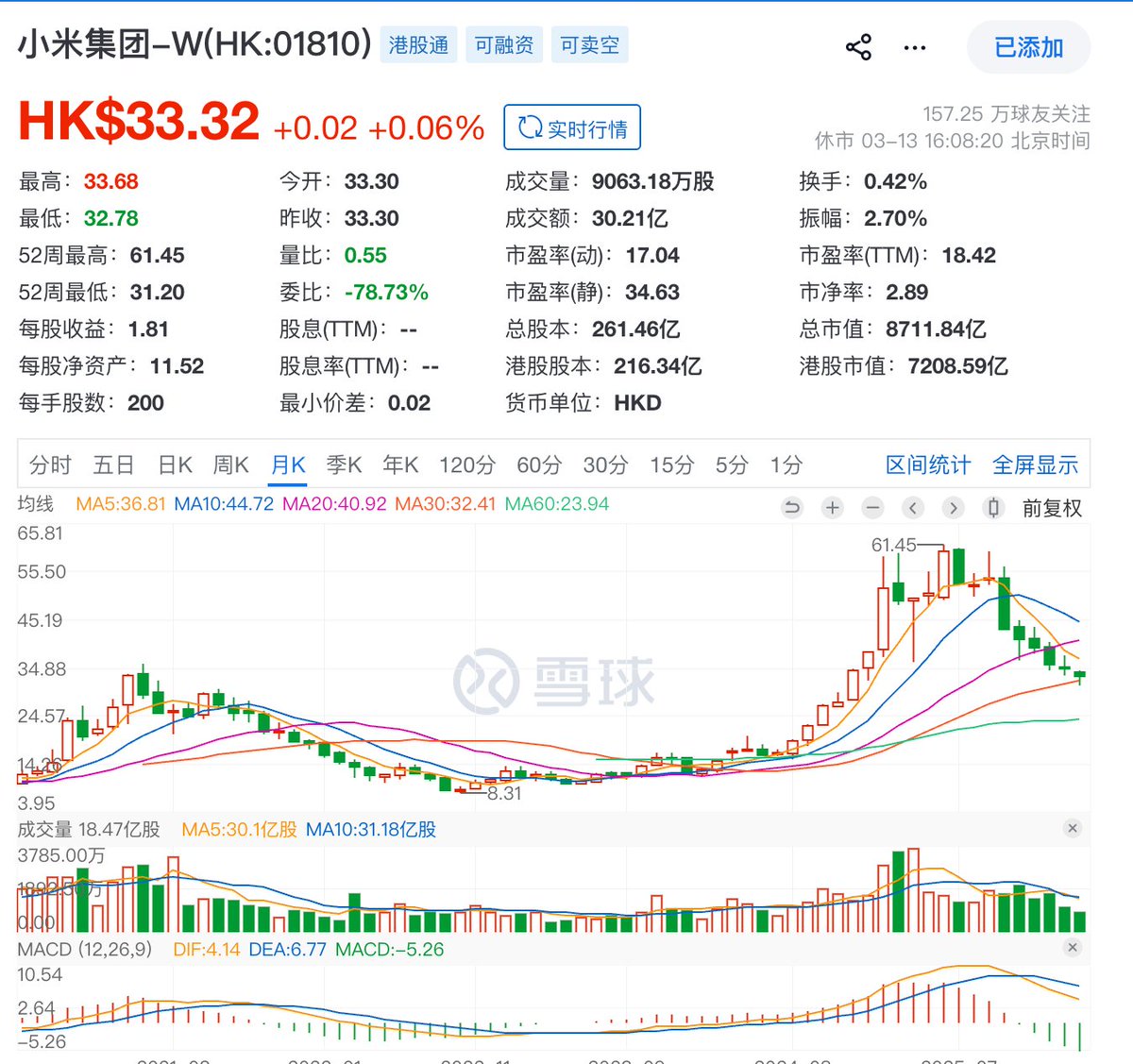1133x1064 pixels.
Task: Switch to the 周K weekly chart tab
Action: (230, 464)
